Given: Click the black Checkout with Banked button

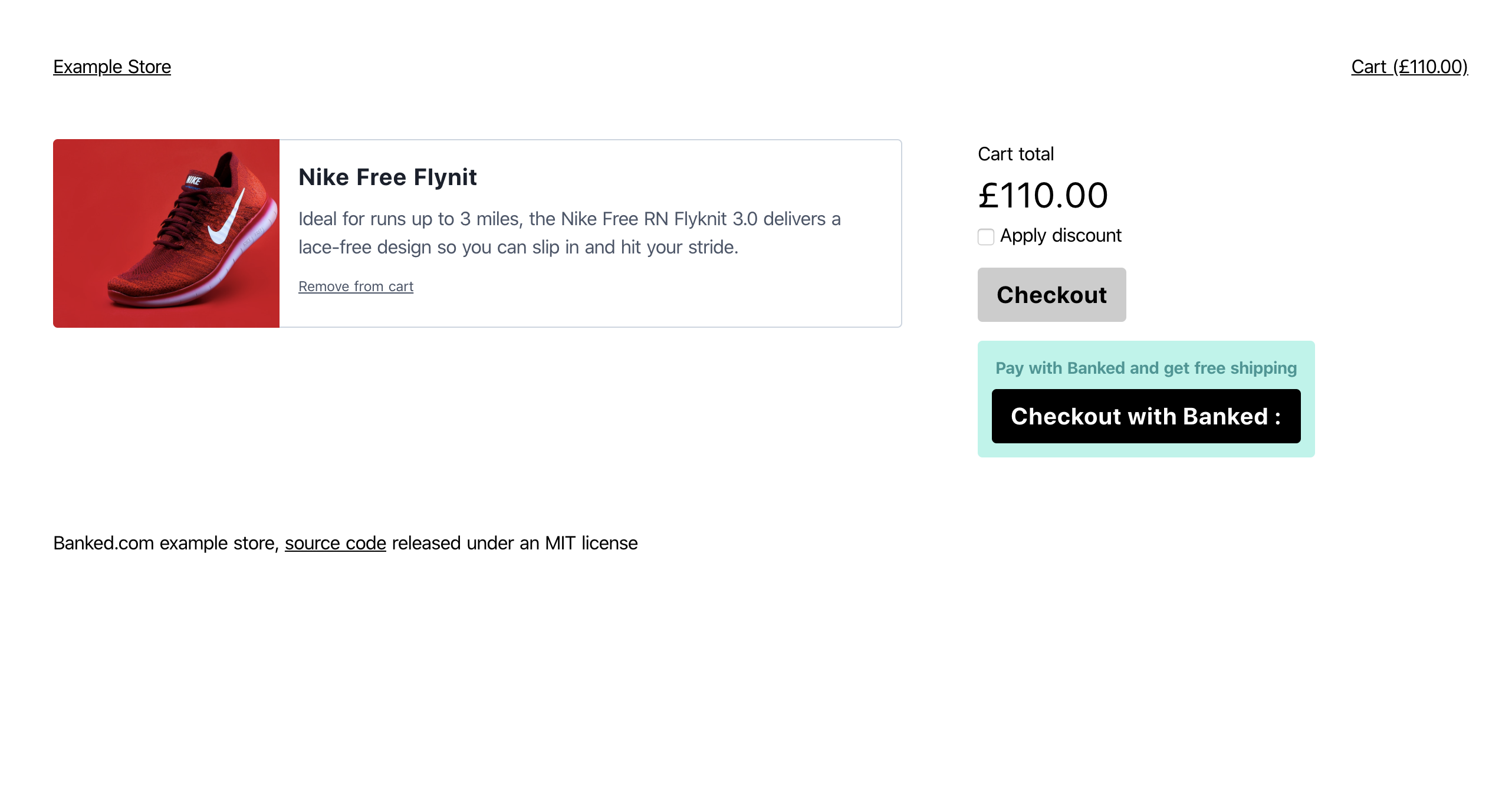Looking at the screenshot, I should (x=1146, y=416).
